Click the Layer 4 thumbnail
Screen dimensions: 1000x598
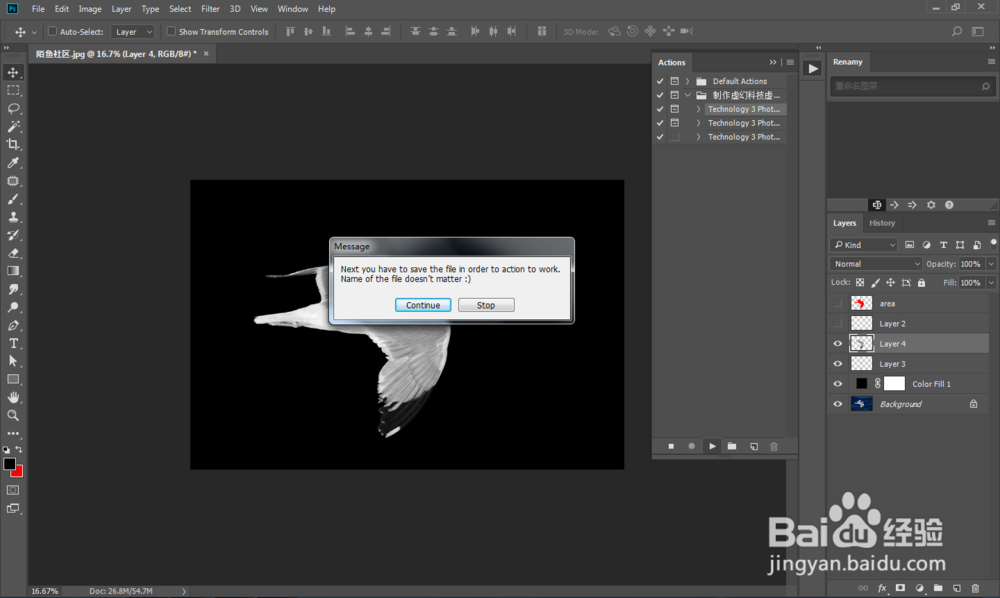coord(862,344)
